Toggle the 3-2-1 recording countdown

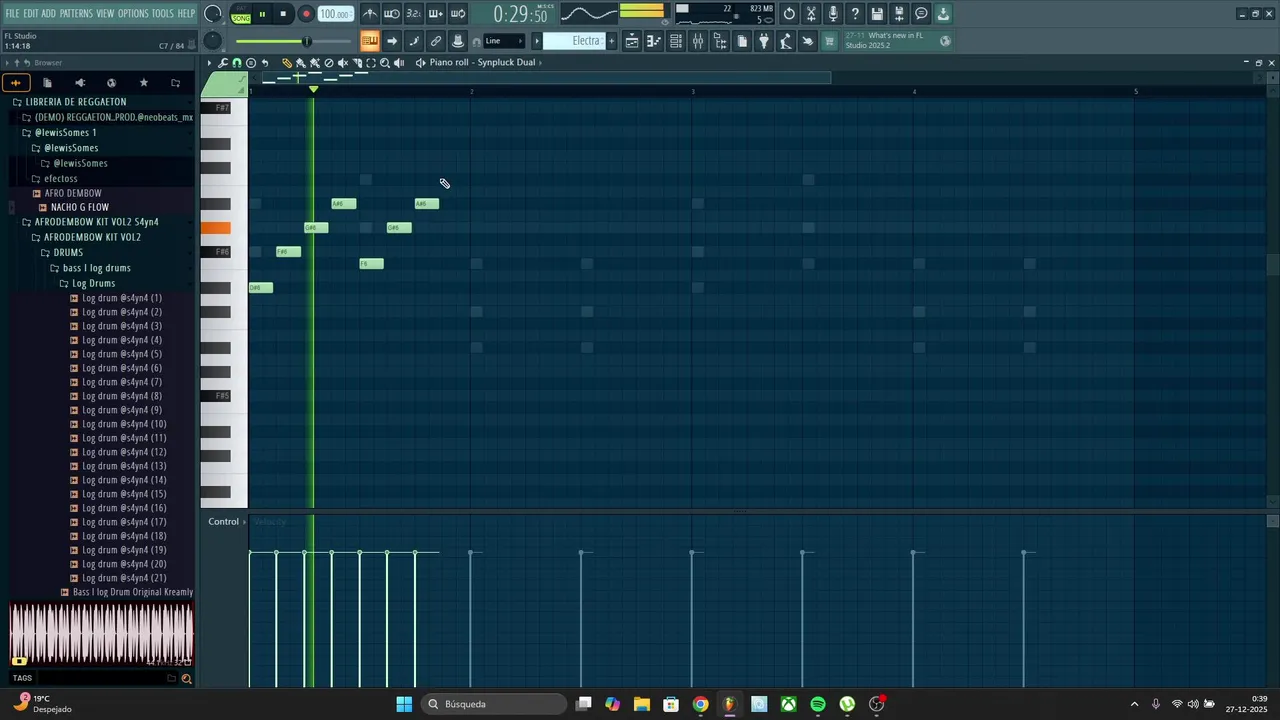(413, 14)
